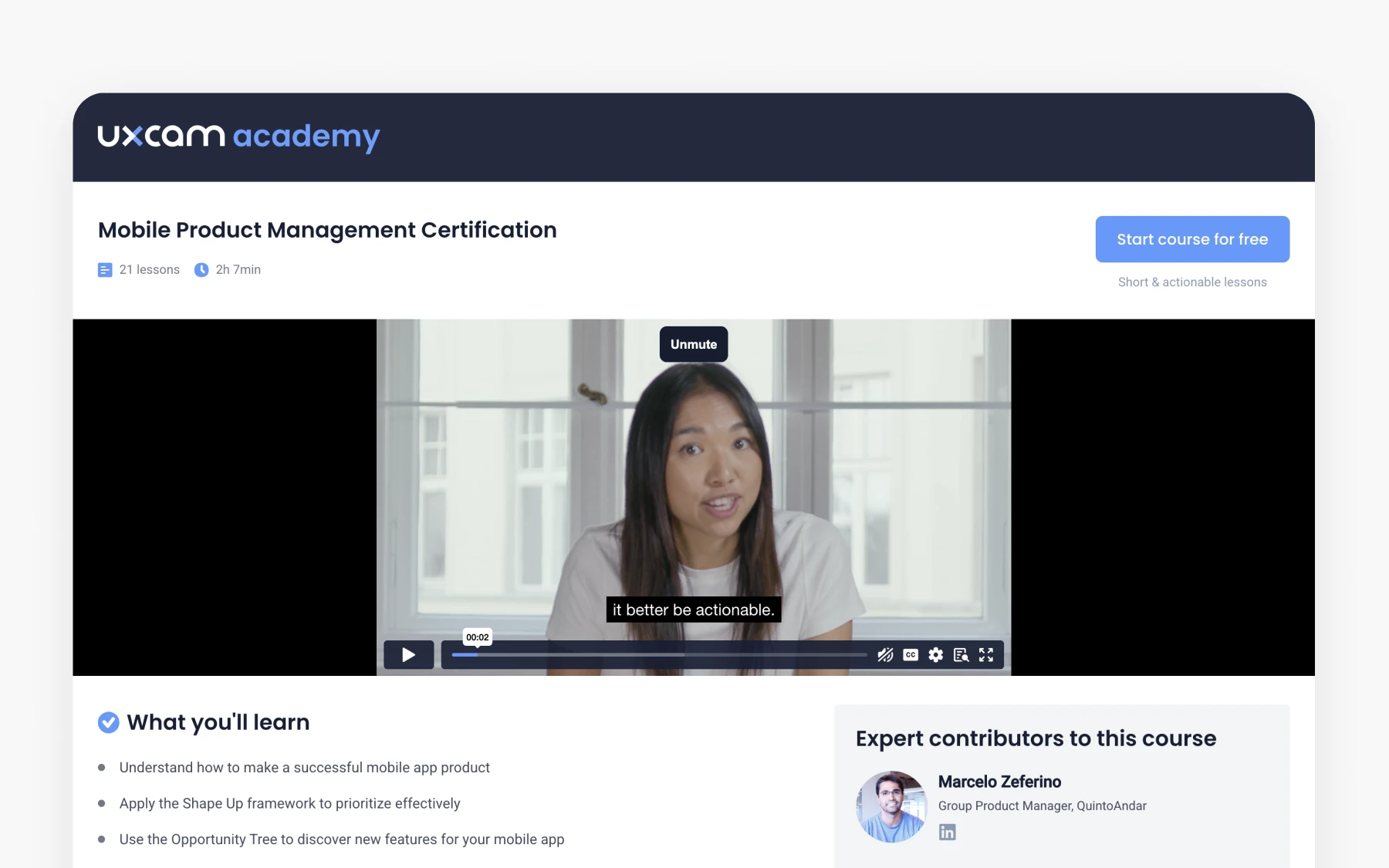The image size is (1389, 868).
Task: Click the Marcelo Zeferino name
Action: pyautogui.click(x=999, y=782)
